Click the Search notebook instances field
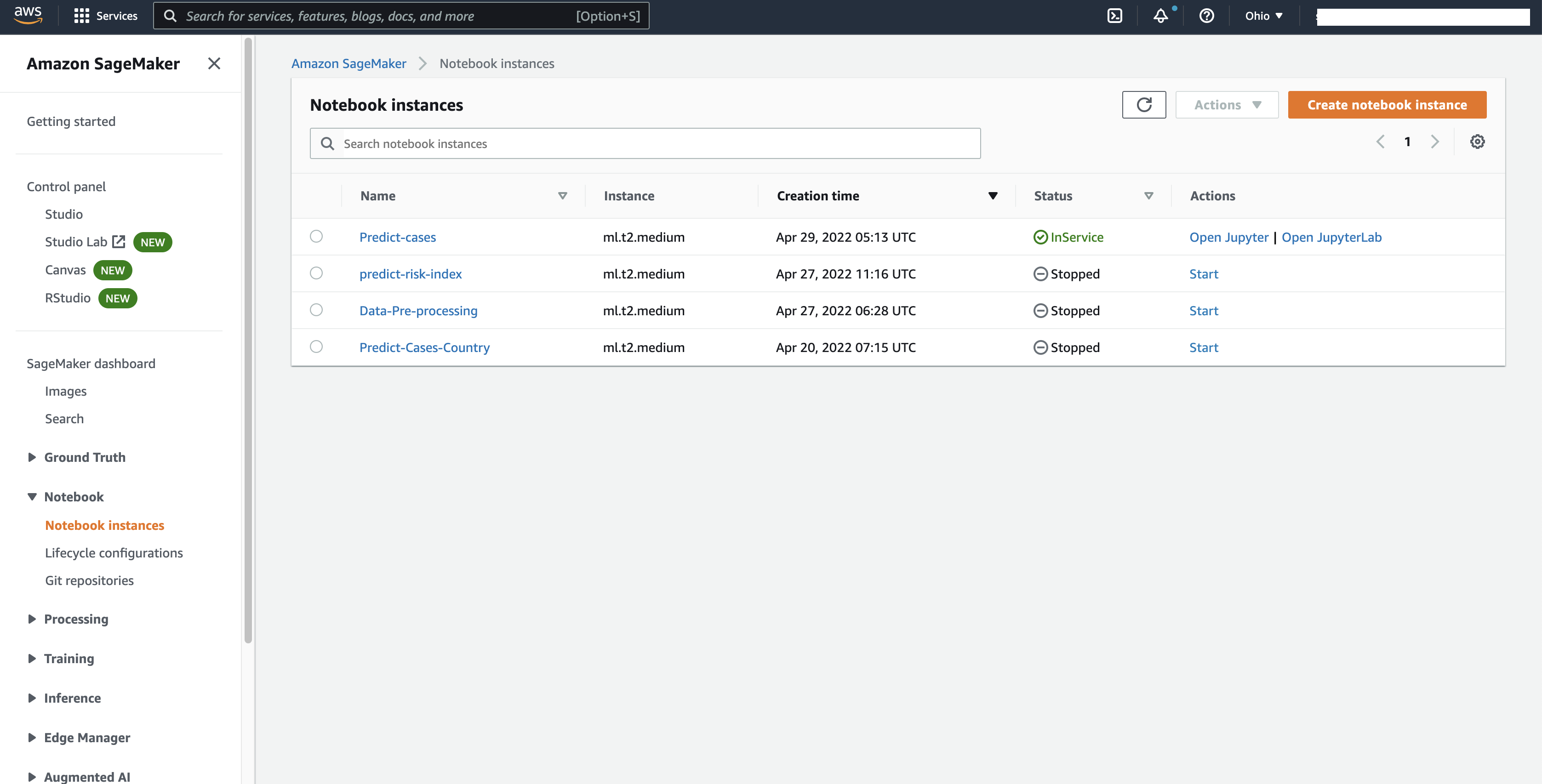 click(645, 144)
